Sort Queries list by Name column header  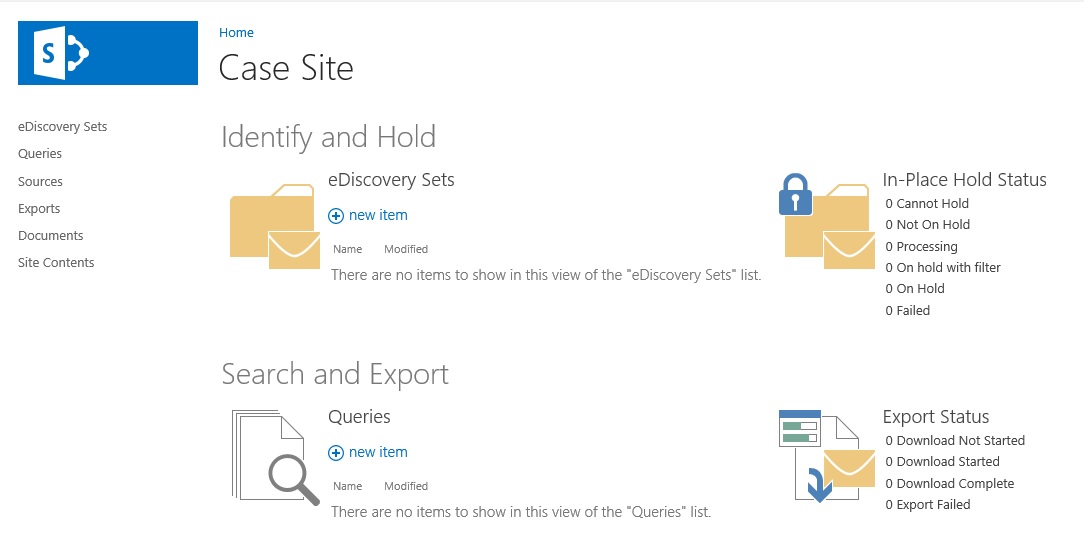[x=347, y=486]
